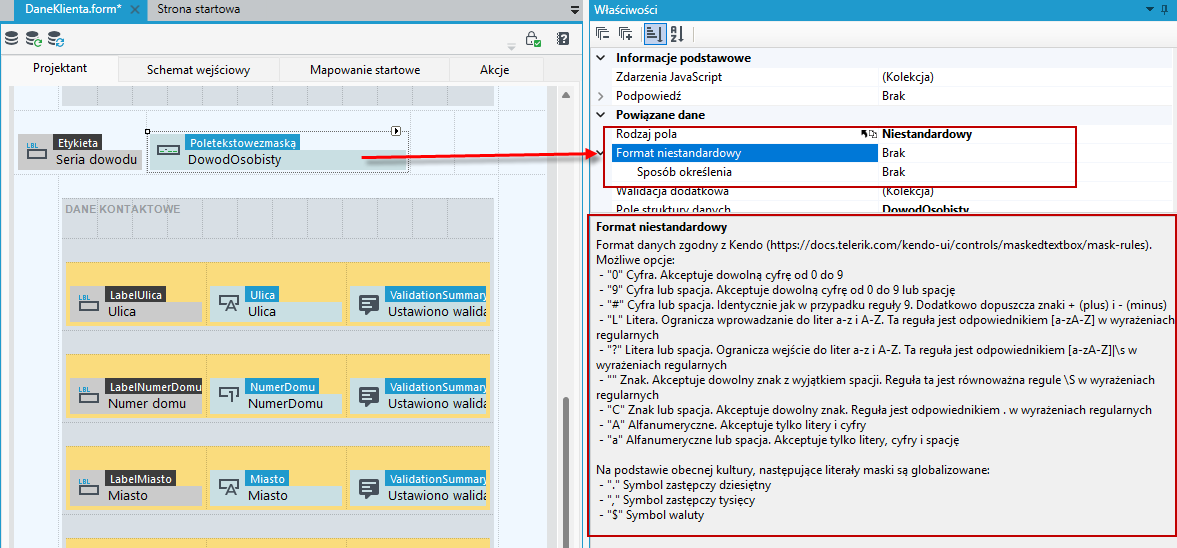Viewport: 1177px width, 548px height.
Task: Click the DANE KONTAKTOWE section header
Action: pos(122,209)
